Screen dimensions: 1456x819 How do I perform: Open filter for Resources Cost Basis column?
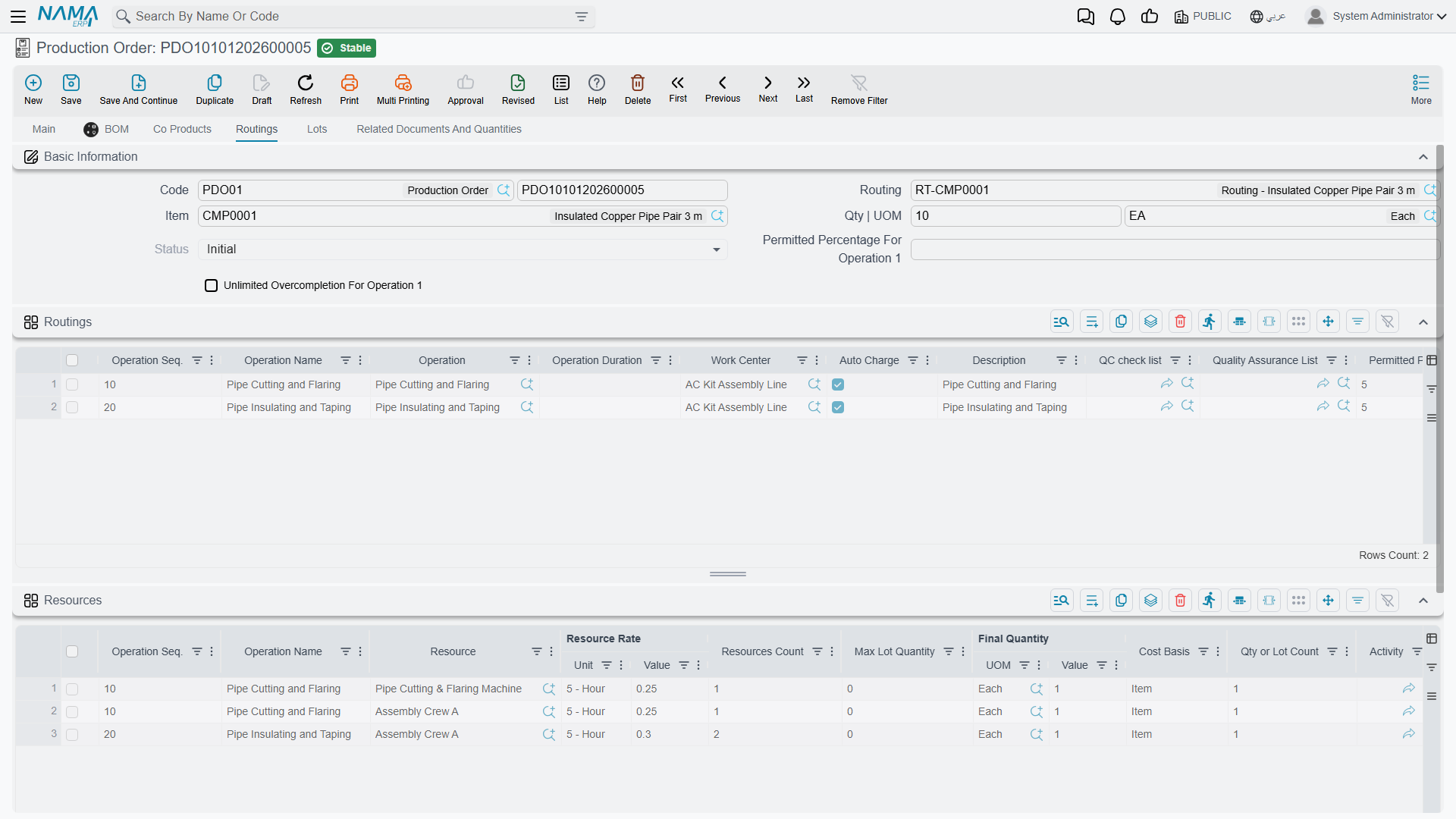[x=1203, y=651]
